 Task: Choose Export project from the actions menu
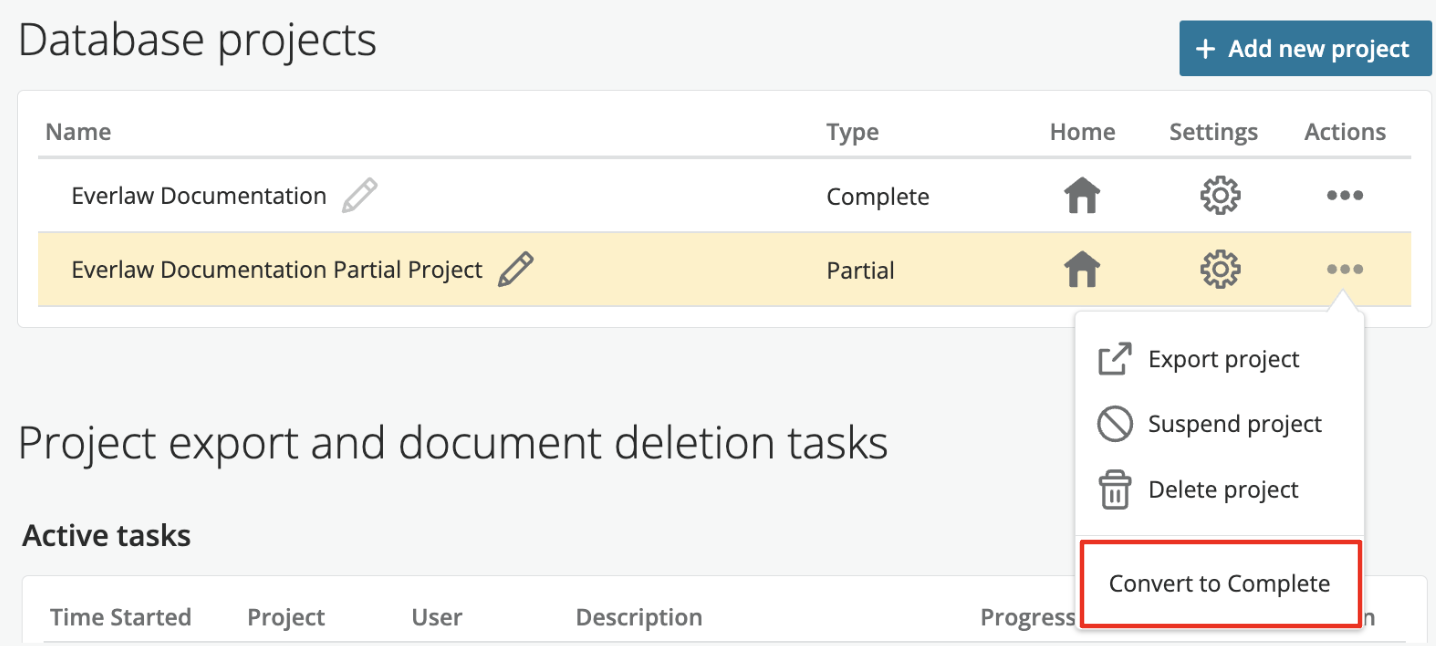click(x=1223, y=360)
